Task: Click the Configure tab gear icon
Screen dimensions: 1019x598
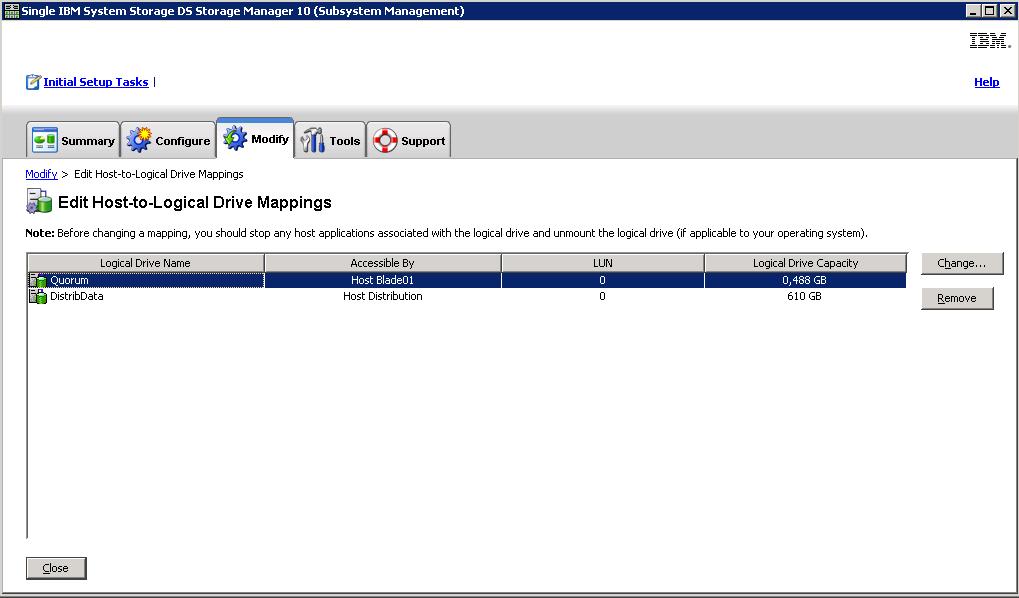Action: click(x=138, y=140)
